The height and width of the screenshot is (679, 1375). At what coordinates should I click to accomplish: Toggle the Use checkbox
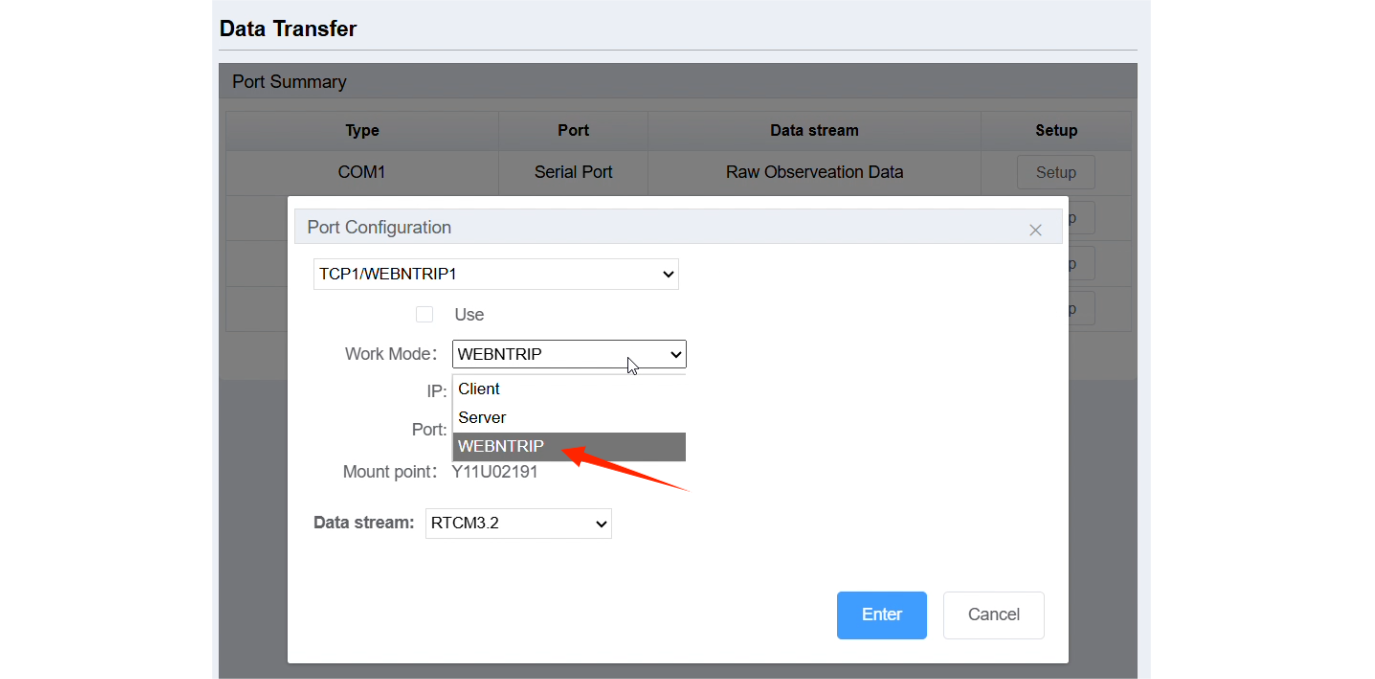click(x=425, y=315)
